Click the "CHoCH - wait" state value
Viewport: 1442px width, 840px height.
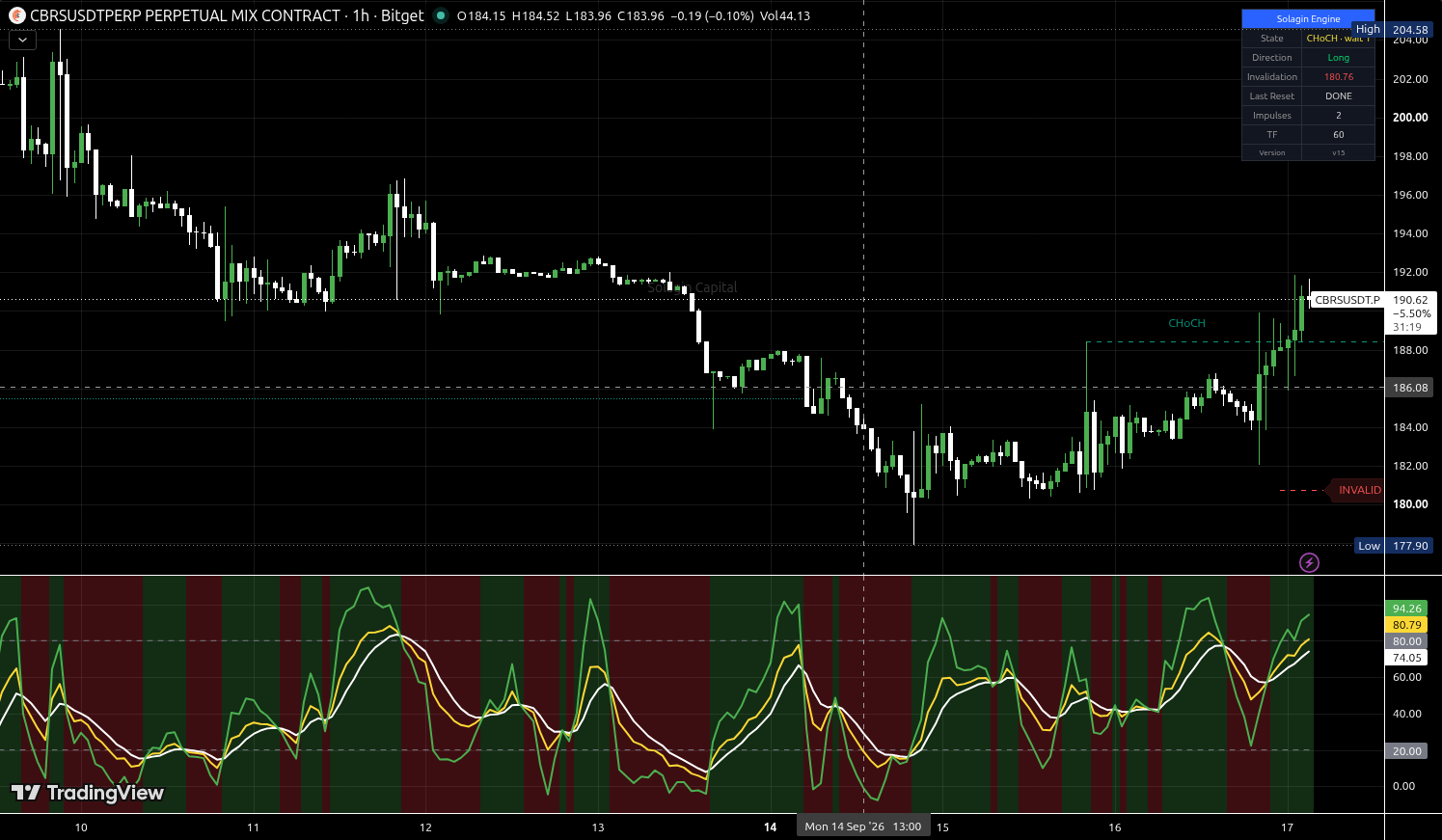pyautogui.click(x=1338, y=39)
